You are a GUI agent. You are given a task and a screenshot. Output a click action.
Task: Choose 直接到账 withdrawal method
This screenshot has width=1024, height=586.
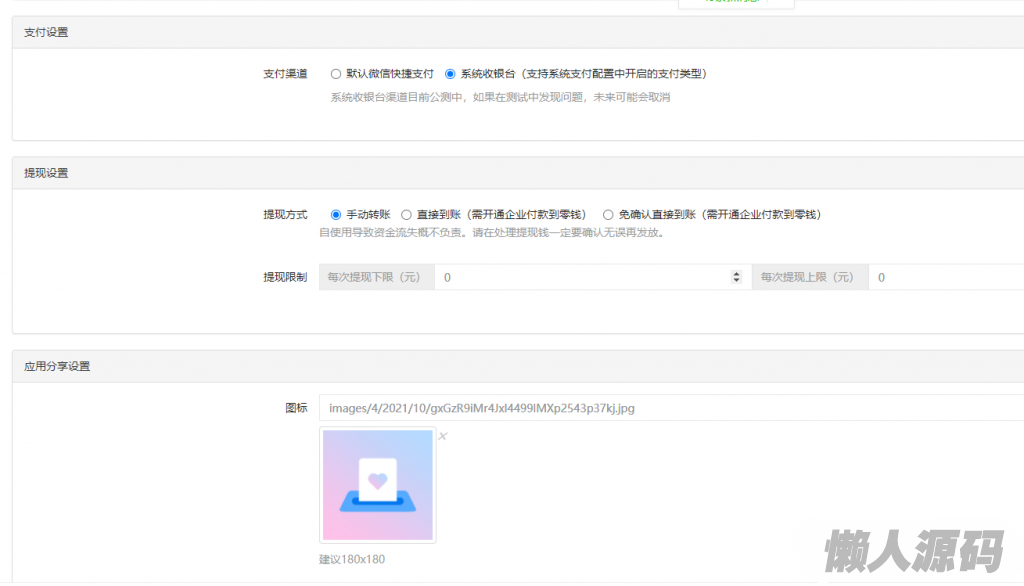[406, 214]
